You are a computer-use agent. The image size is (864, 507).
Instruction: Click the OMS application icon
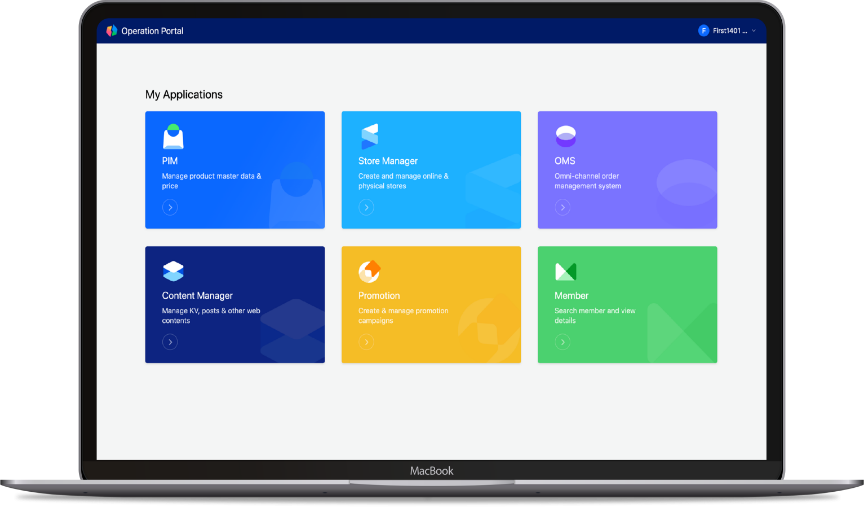(x=566, y=136)
